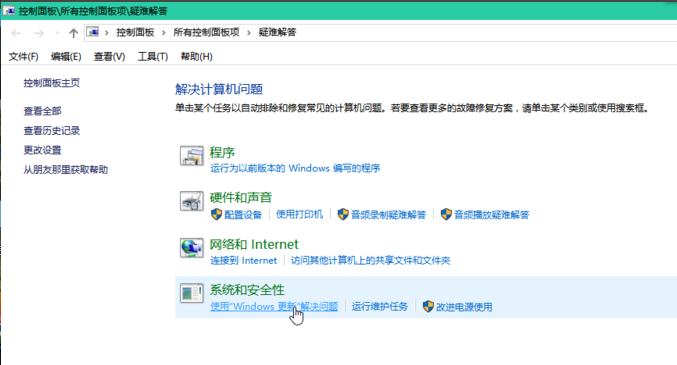677x365 pixels.
Task: Fix problems with Windows 更新 link
Action: [274, 307]
